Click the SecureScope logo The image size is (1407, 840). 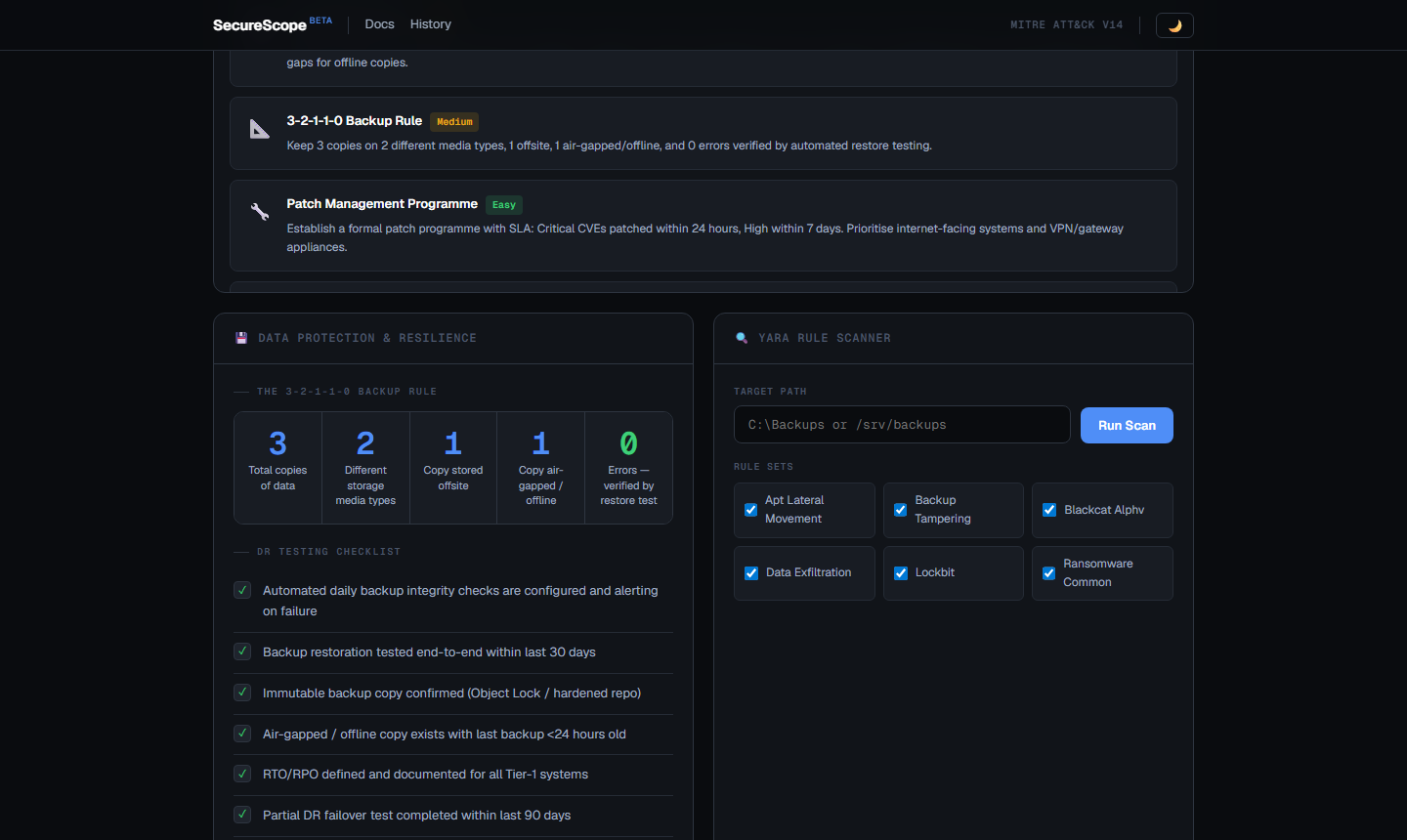[x=260, y=25]
